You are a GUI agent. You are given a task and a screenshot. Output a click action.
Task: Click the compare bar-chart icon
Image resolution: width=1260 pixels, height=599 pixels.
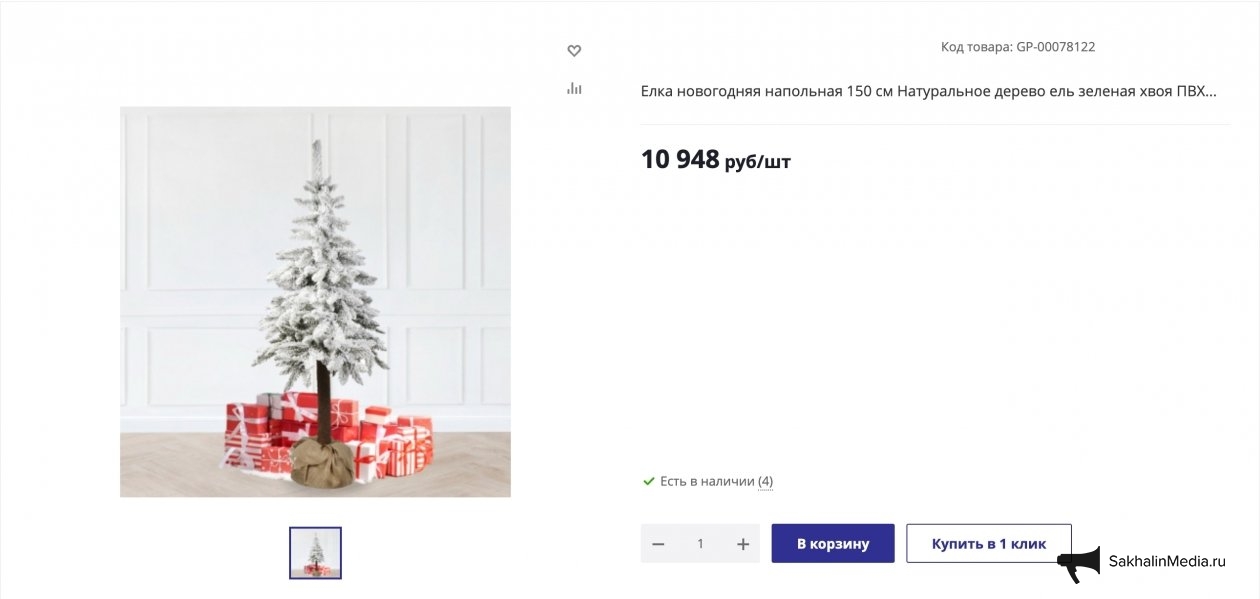coord(574,88)
